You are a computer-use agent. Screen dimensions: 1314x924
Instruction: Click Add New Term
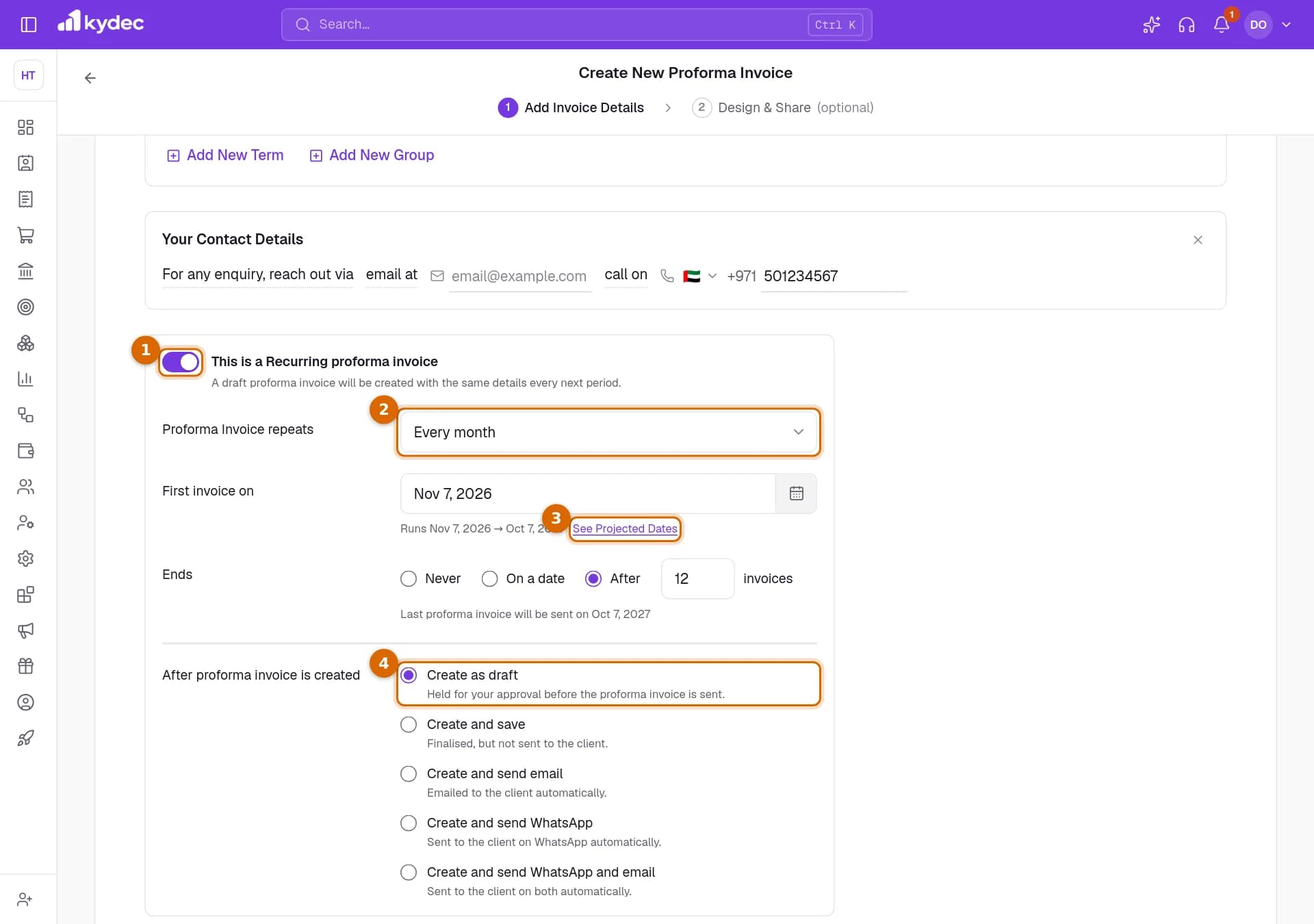pyautogui.click(x=225, y=155)
